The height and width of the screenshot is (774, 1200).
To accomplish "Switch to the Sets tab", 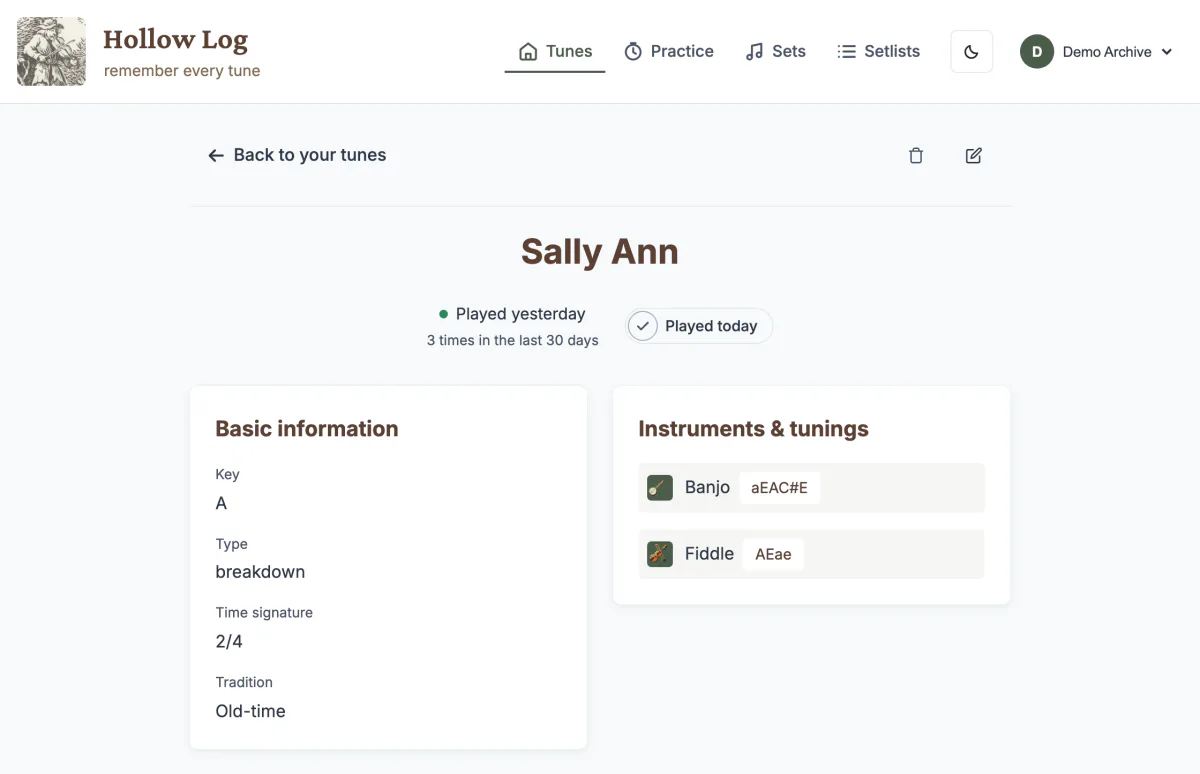I will (775, 51).
